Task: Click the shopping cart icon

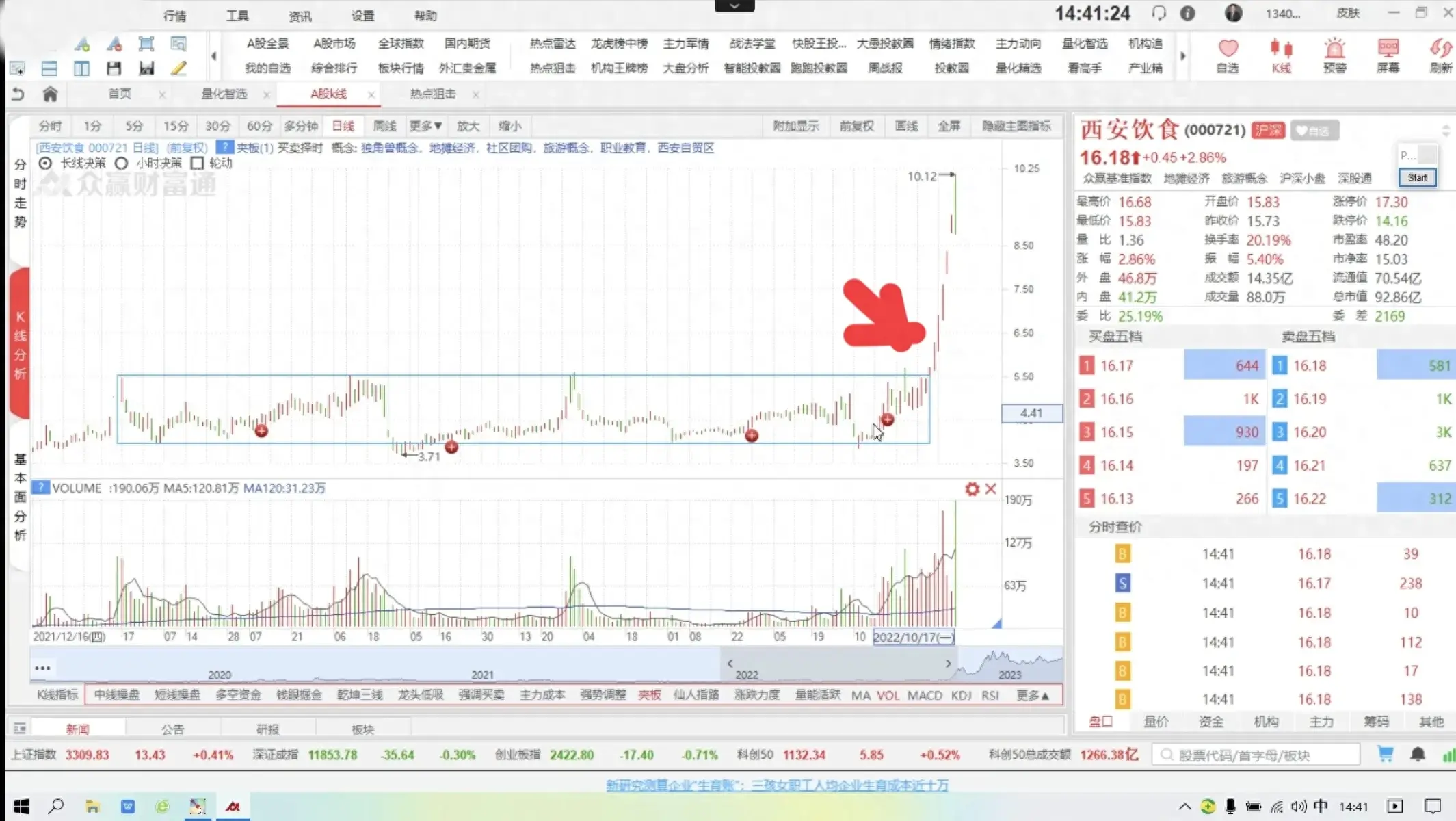Action: click(1386, 754)
